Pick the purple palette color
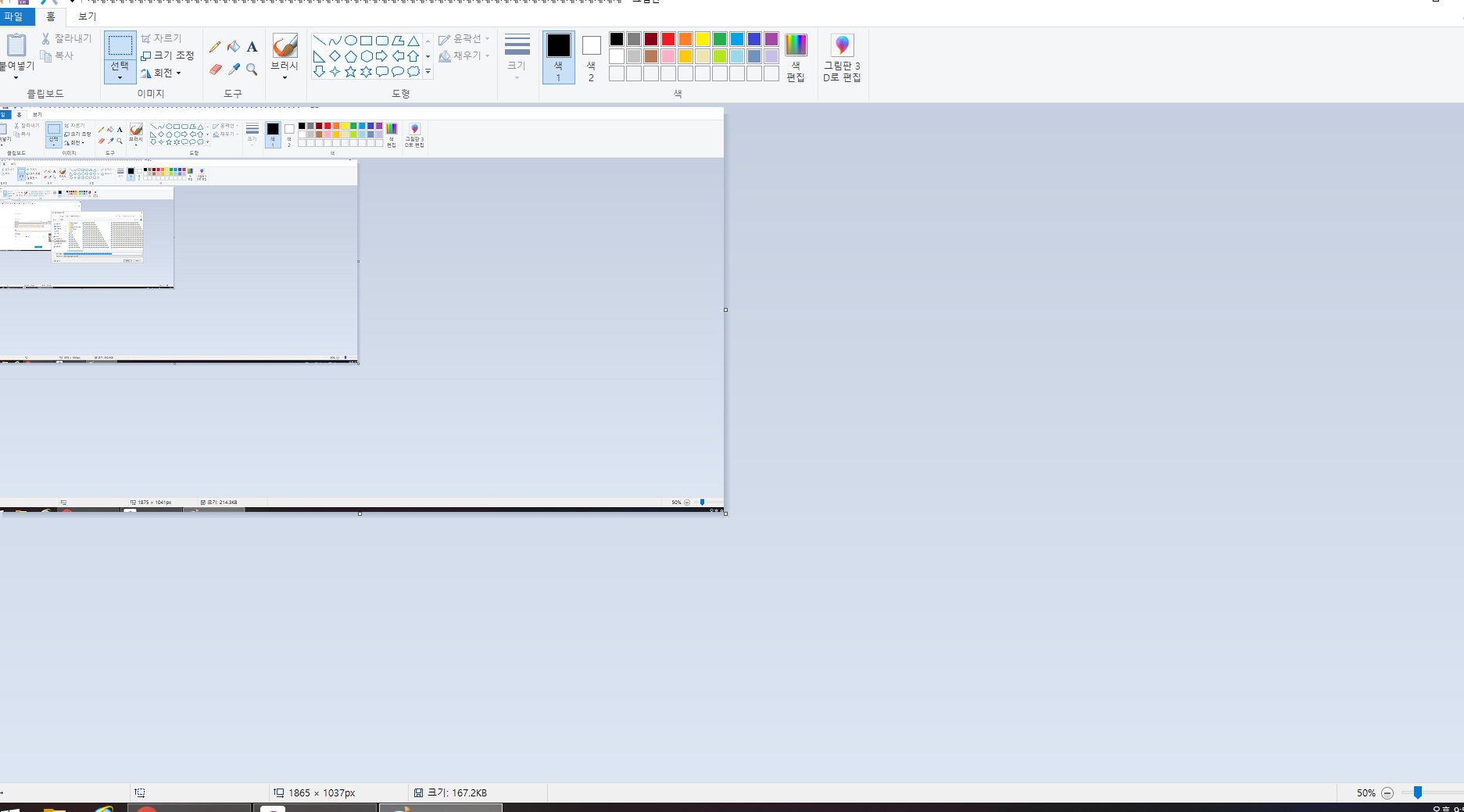Image resolution: width=1464 pixels, height=812 pixels. coord(771,39)
